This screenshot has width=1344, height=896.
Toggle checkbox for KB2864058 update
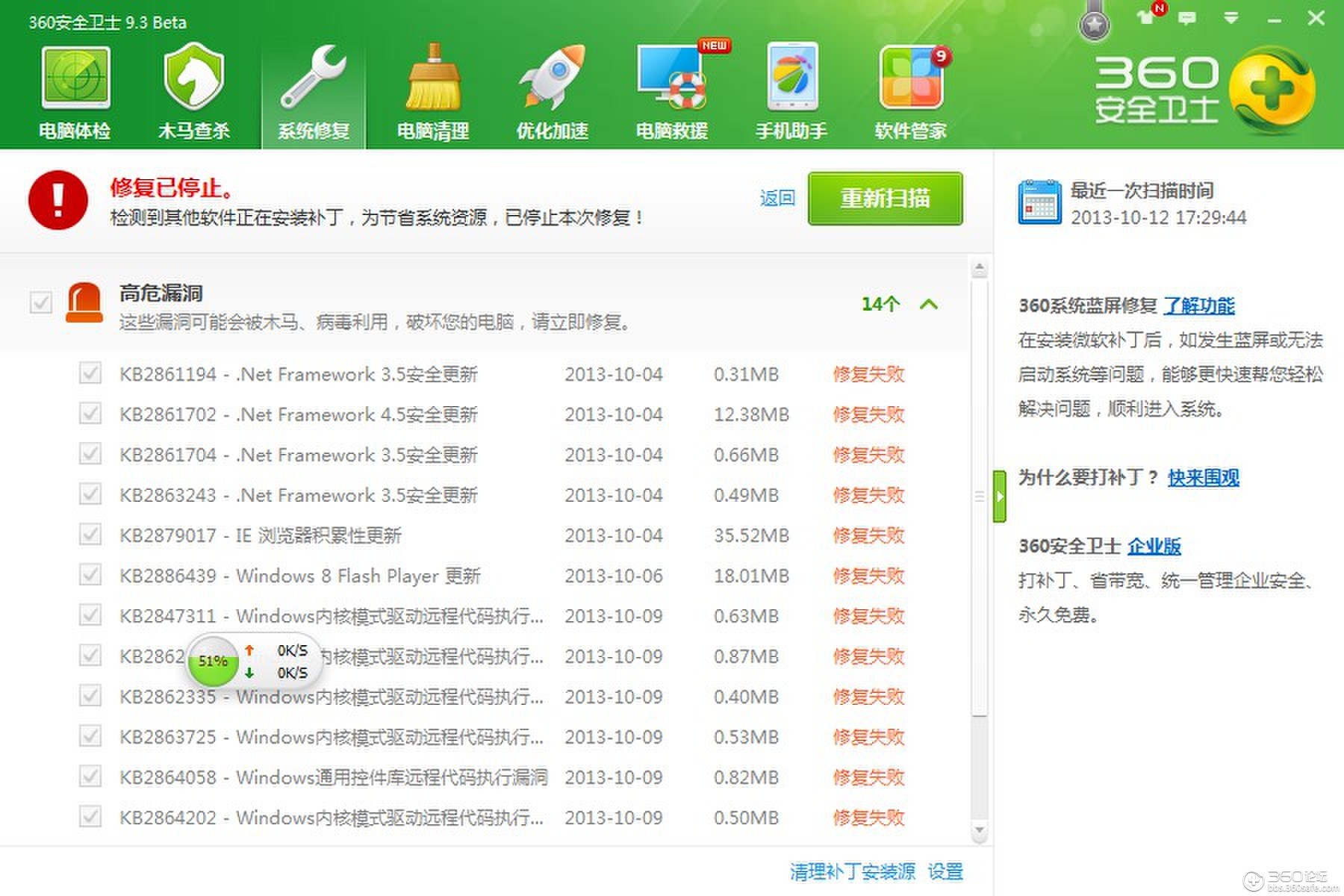point(90,777)
